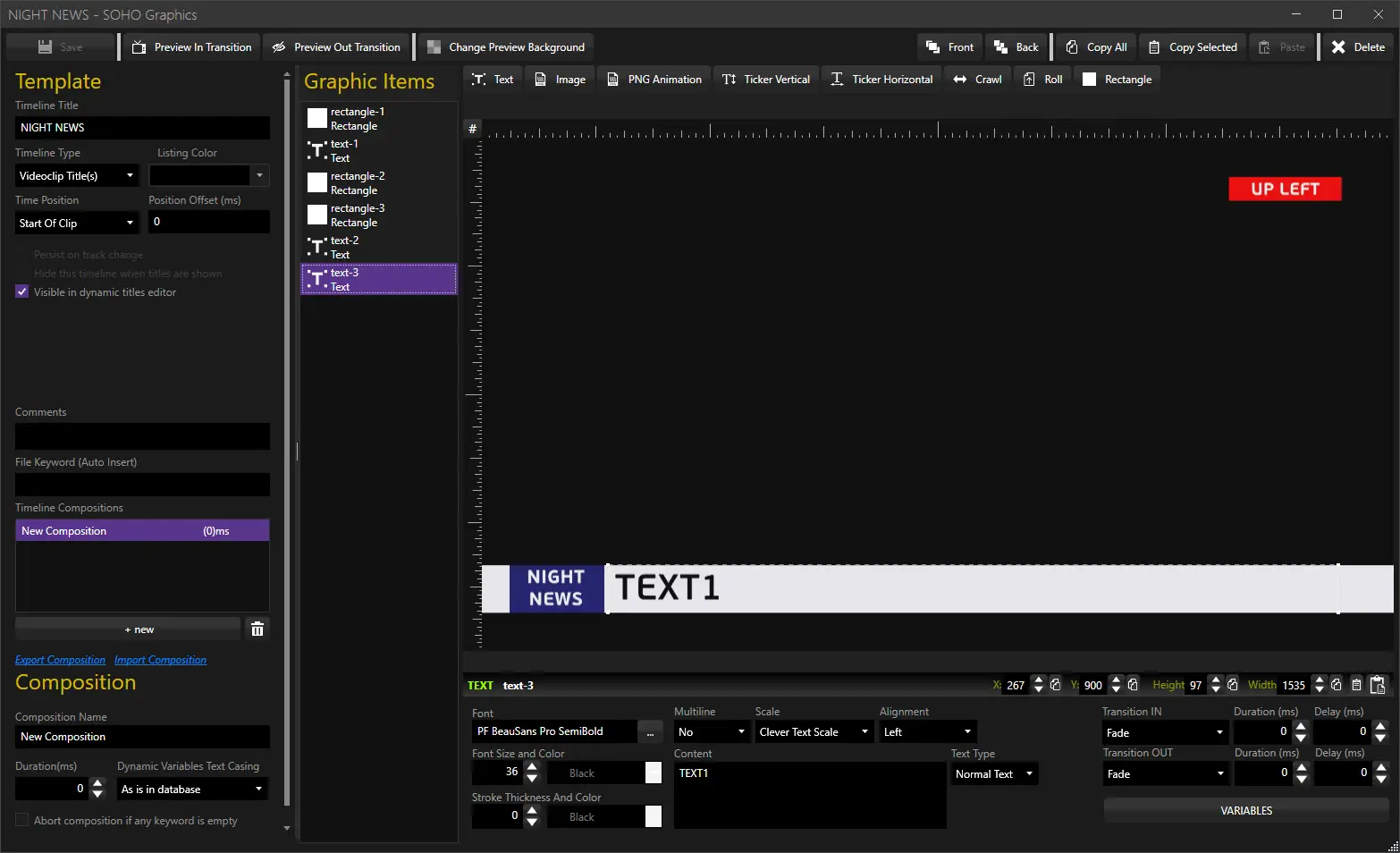1400x853 pixels.
Task: Click Preview In Transition
Action: (192, 47)
